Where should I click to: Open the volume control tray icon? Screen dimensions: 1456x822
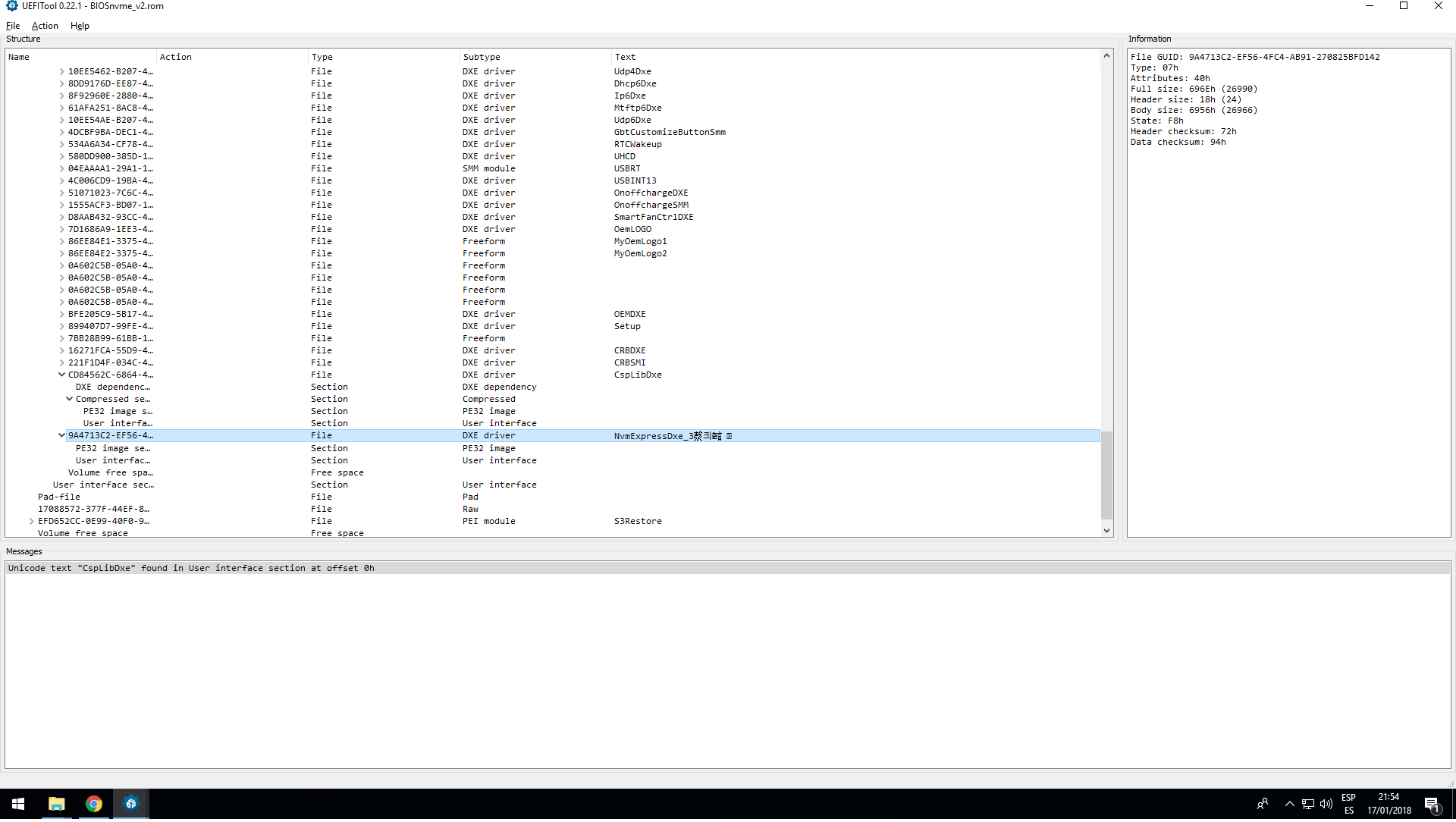coord(1326,805)
